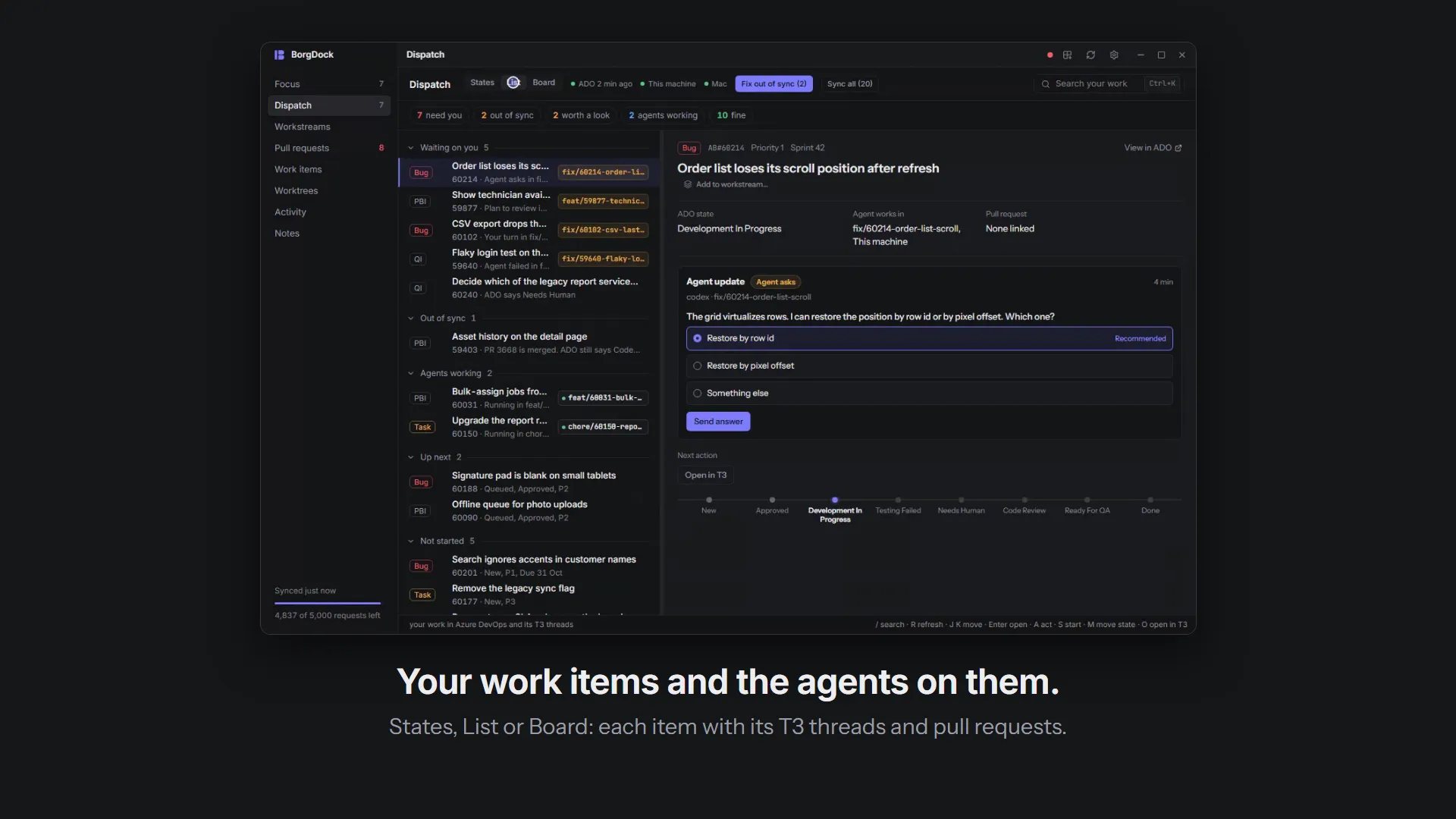The image size is (1456, 819).
Task: Click the Task badge of Upgrade the report row
Action: (422, 427)
